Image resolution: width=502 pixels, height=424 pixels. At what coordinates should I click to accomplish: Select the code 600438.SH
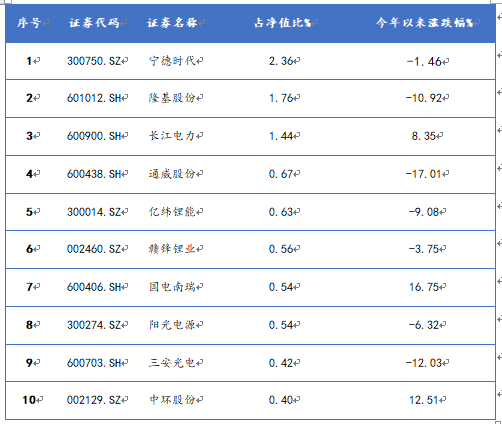tap(94, 174)
